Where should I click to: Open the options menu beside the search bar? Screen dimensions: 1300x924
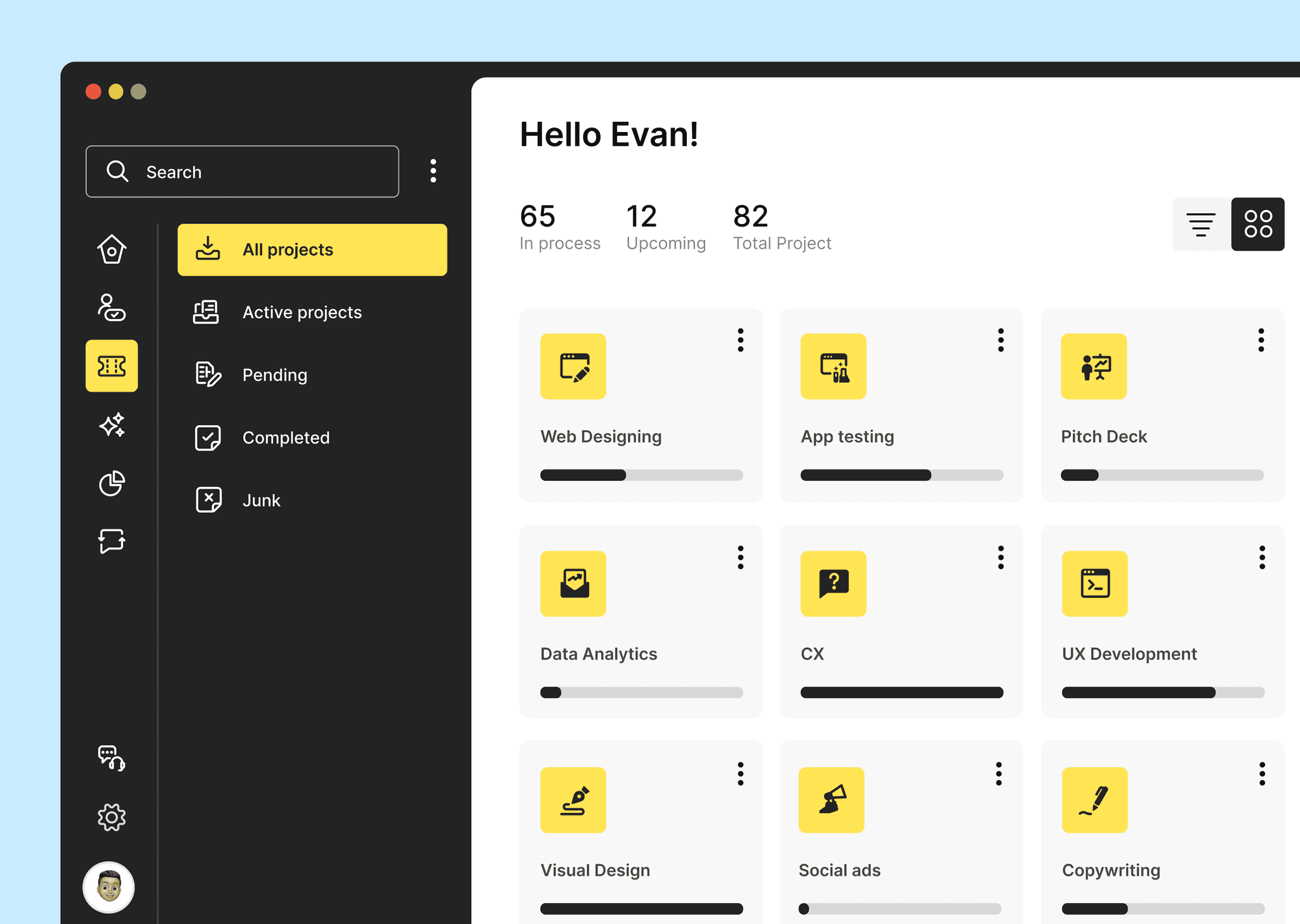pos(434,171)
